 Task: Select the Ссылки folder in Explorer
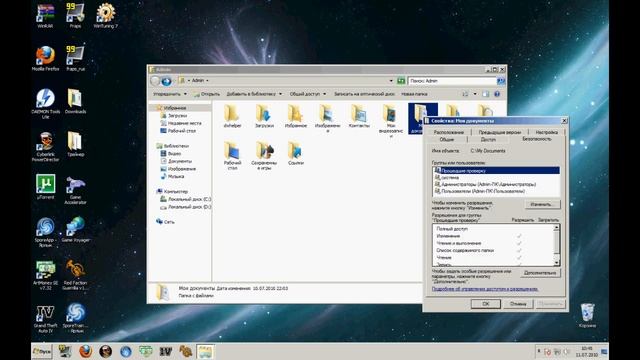coord(296,153)
